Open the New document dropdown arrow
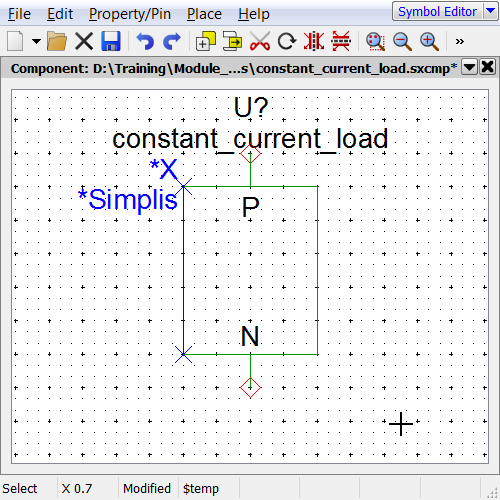500x500 pixels. pos(36,41)
